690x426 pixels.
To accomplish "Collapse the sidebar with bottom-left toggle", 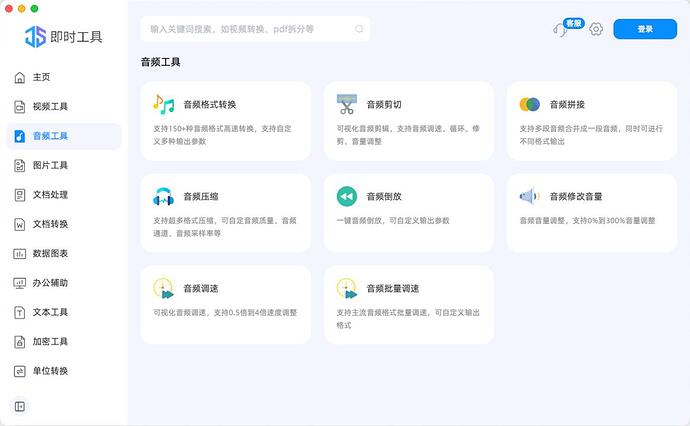I will click(x=20, y=405).
